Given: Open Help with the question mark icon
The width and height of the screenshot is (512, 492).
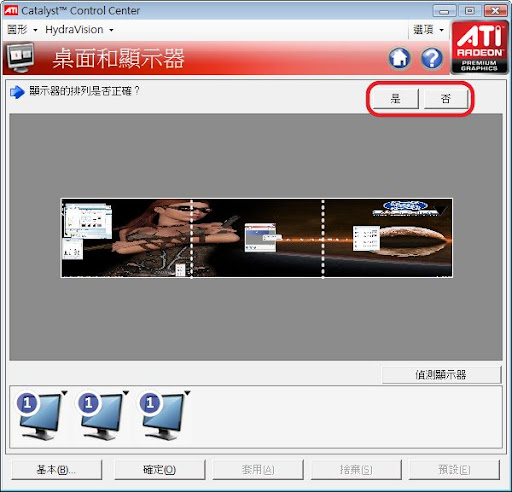Looking at the screenshot, I should [432, 58].
